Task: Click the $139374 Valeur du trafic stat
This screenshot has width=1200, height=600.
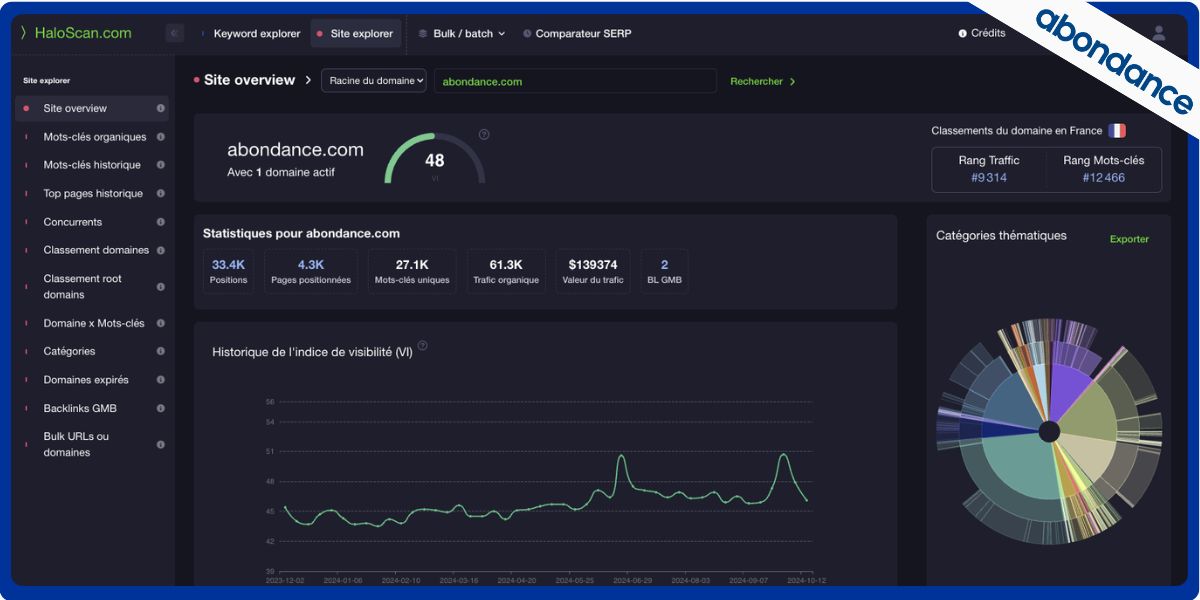Action: coord(593,271)
